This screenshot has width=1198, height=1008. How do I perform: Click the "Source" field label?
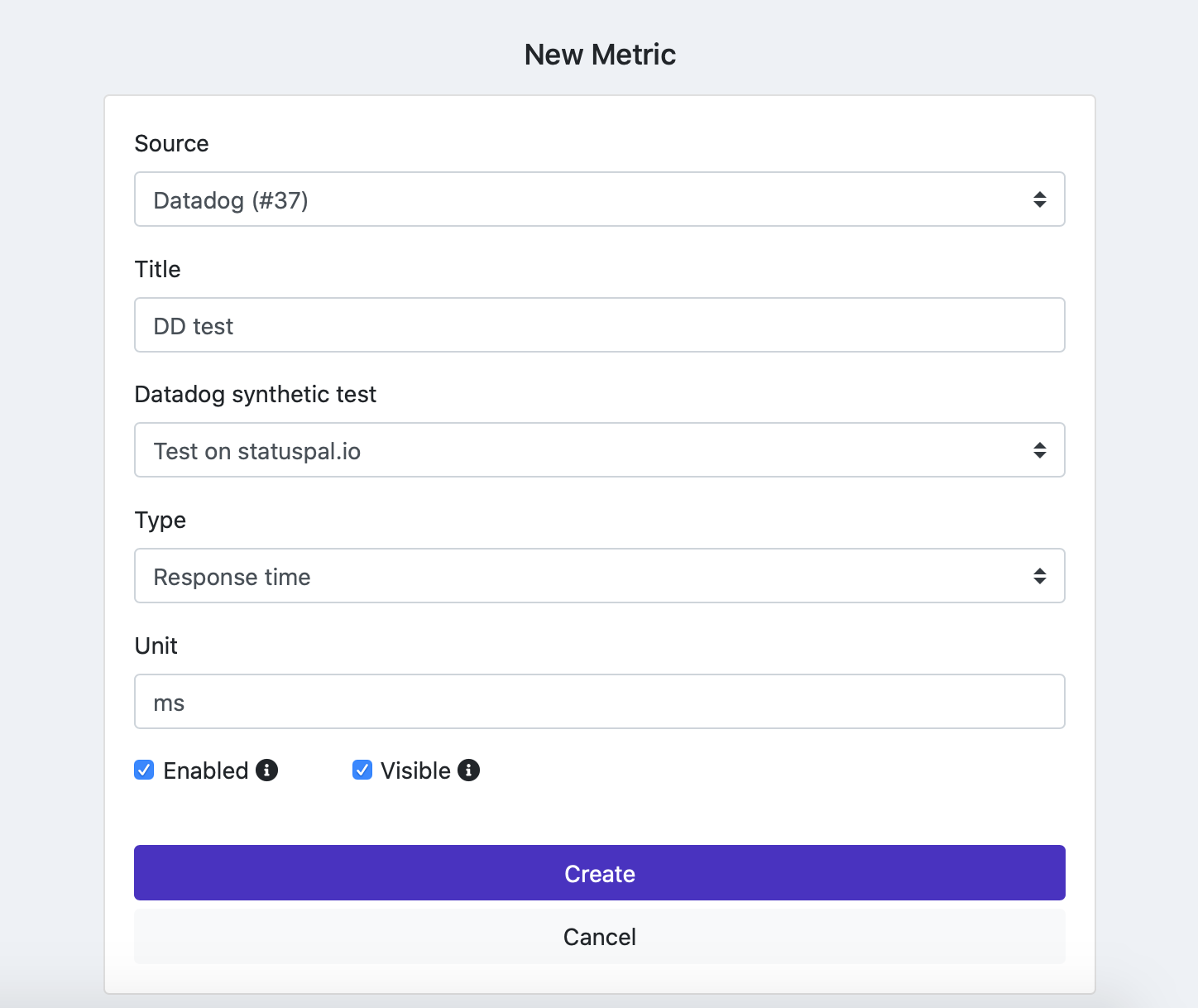coord(171,144)
